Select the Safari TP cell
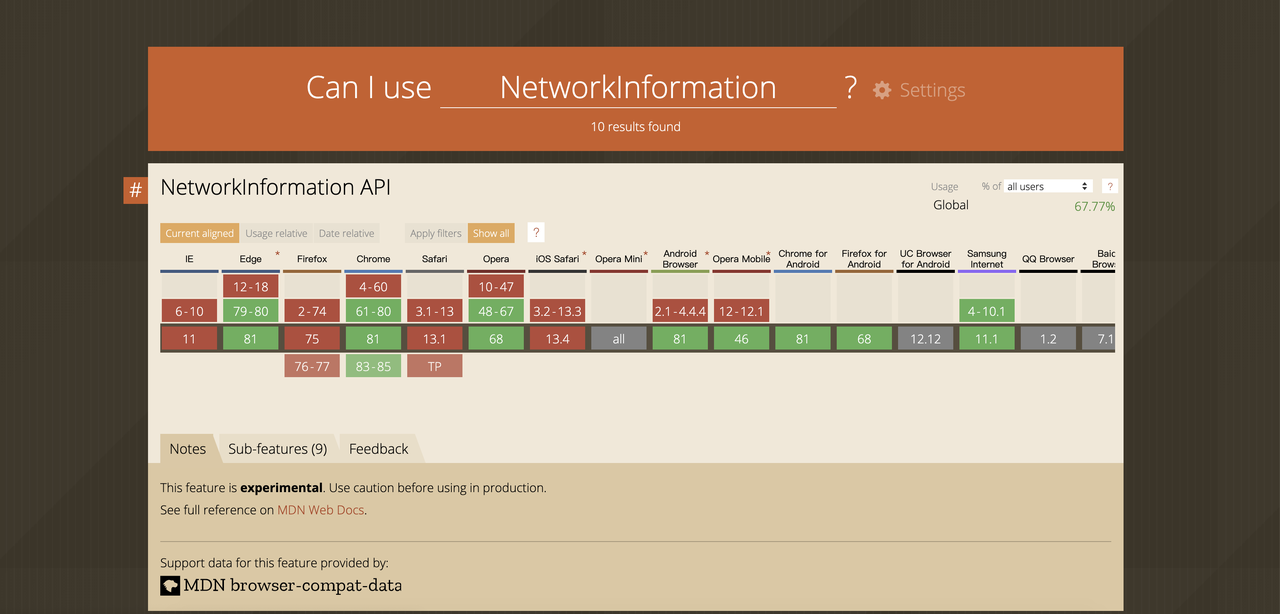Screen dimensions: 1280x614 (434, 366)
